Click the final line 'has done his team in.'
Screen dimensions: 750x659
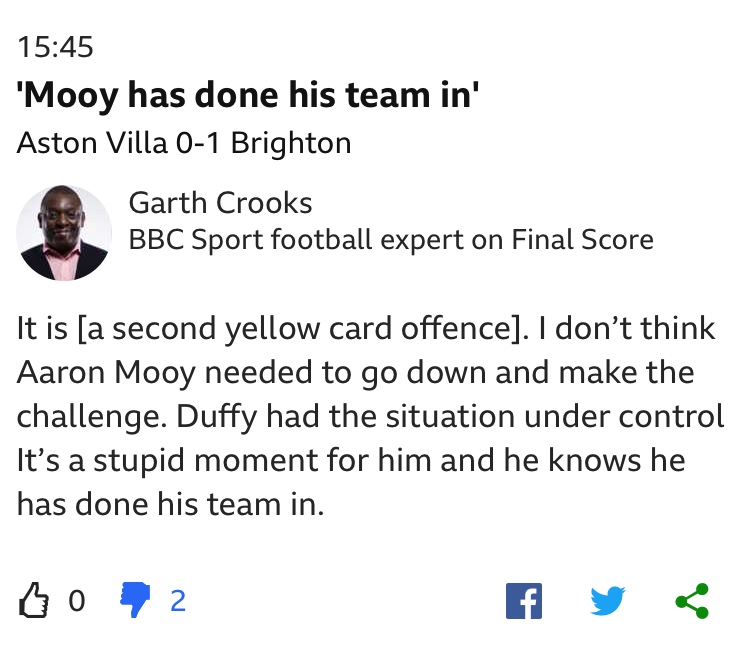pos(170,505)
